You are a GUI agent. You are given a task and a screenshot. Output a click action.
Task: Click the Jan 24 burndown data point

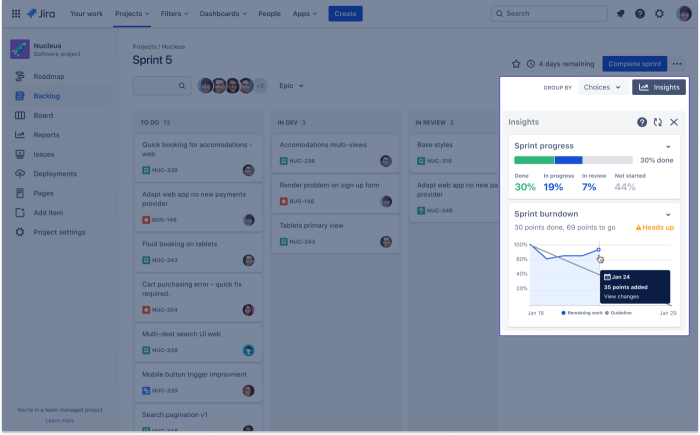point(598,250)
